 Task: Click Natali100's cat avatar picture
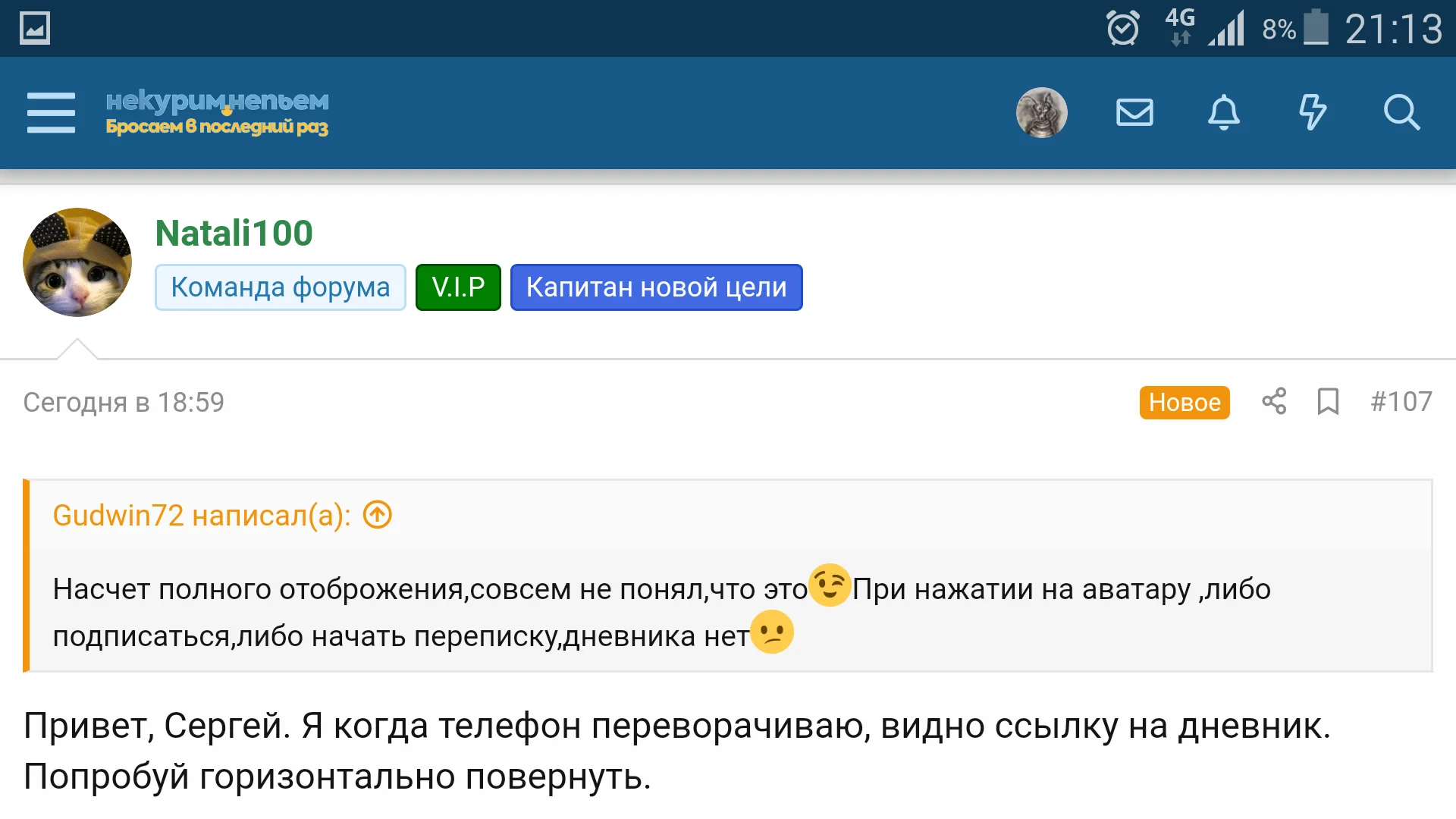pos(77,262)
